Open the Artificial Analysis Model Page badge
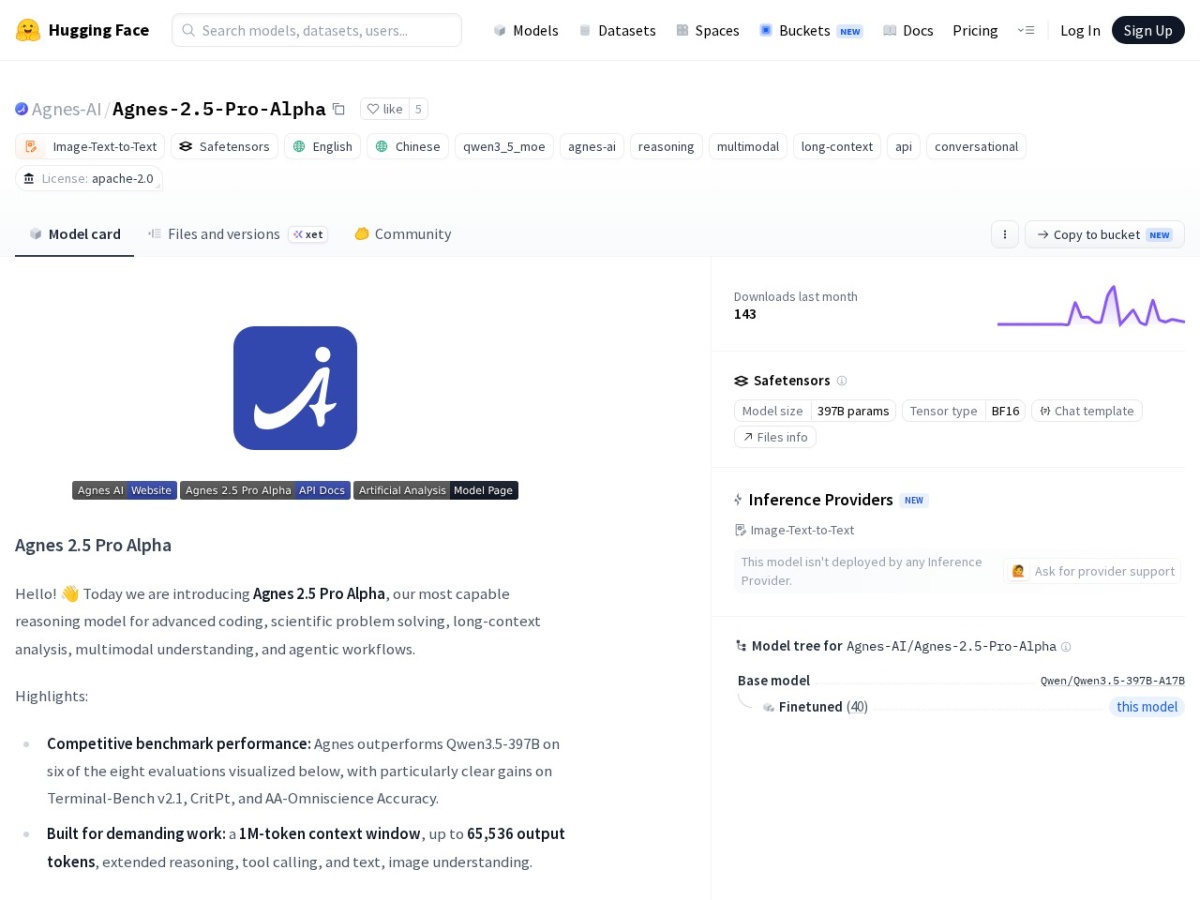Viewport: 1200px width, 900px height. pyautogui.click(x=436, y=490)
